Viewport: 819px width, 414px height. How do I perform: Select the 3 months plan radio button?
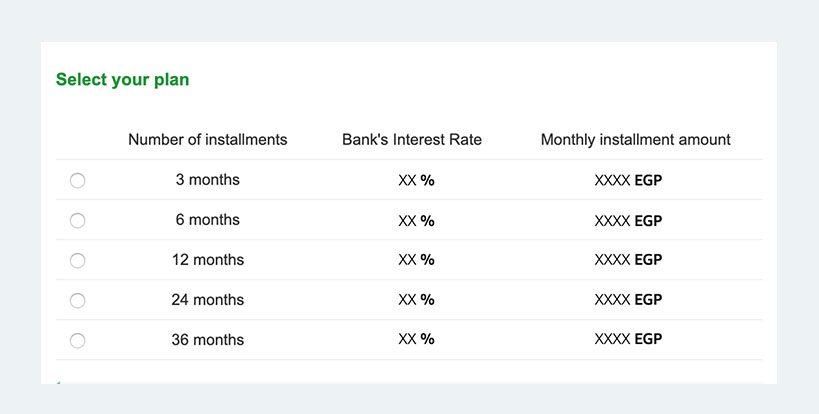[x=77, y=181]
